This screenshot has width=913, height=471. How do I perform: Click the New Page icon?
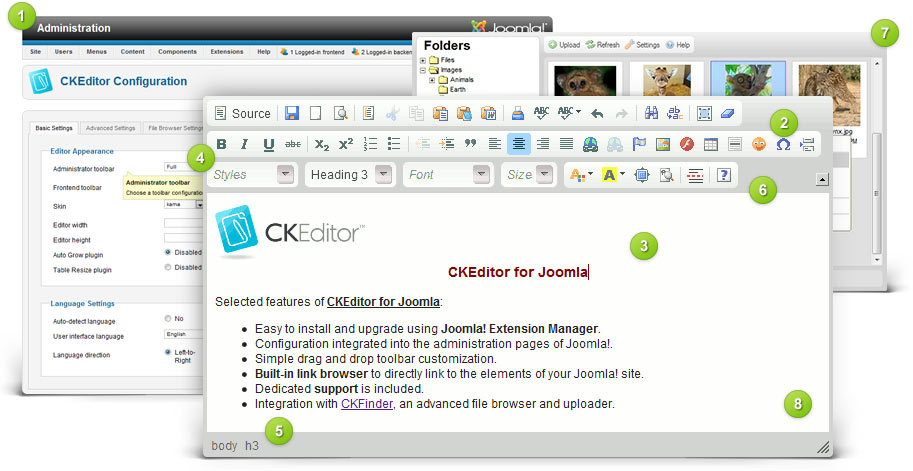tap(316, 114)
